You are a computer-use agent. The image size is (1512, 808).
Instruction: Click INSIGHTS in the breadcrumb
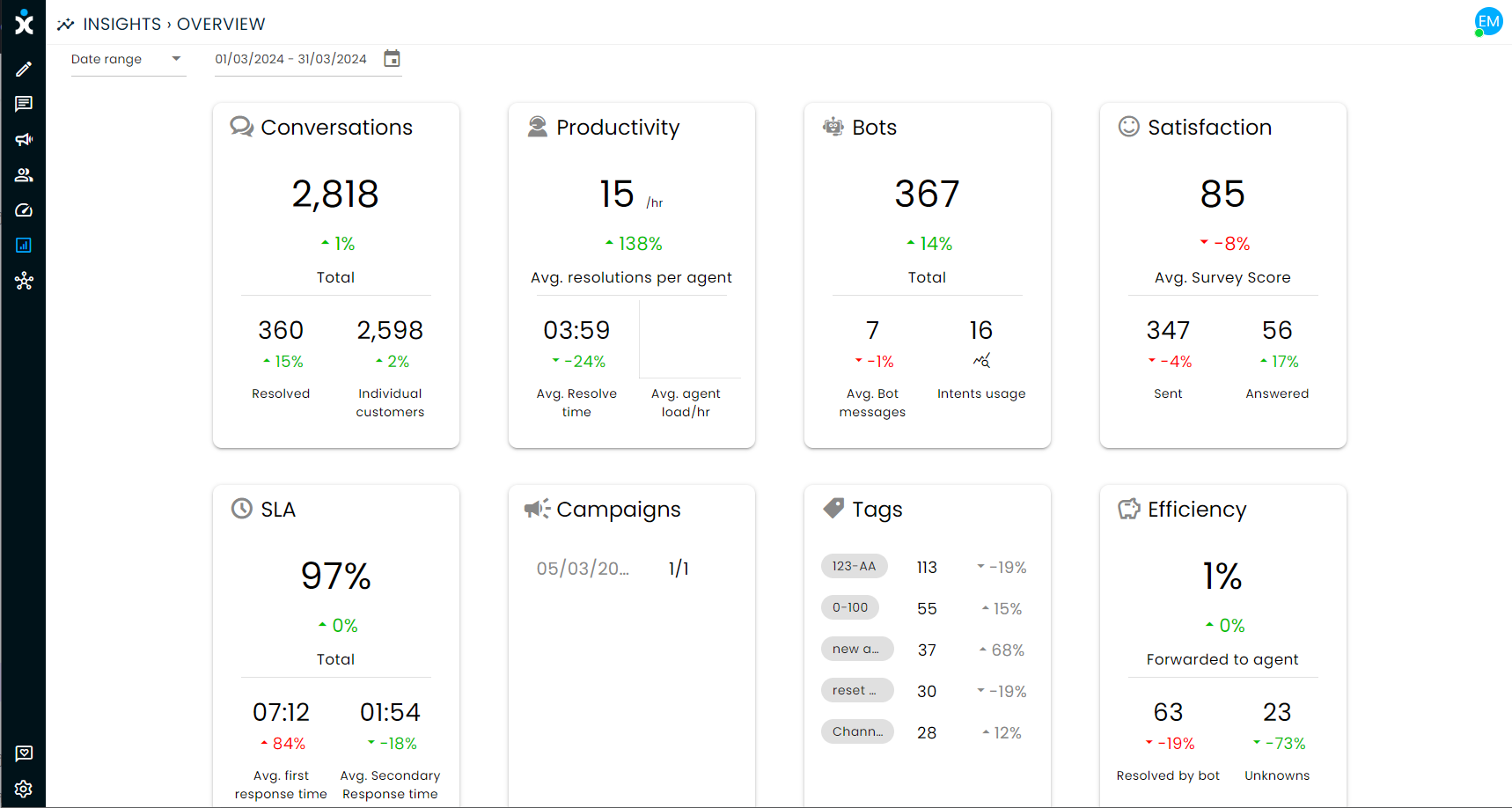[122, 24]
